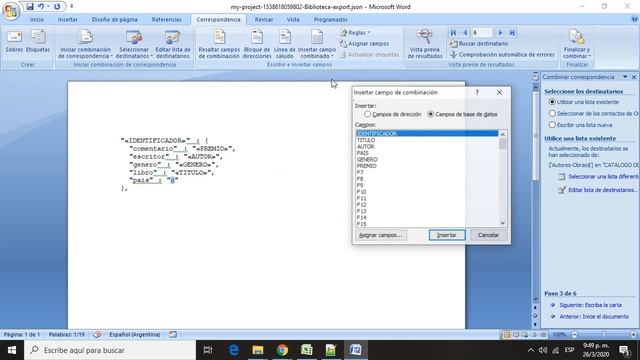Create envelopes with Sobres
This screenshot has height=360, width=640.
[x=14, y=42]
